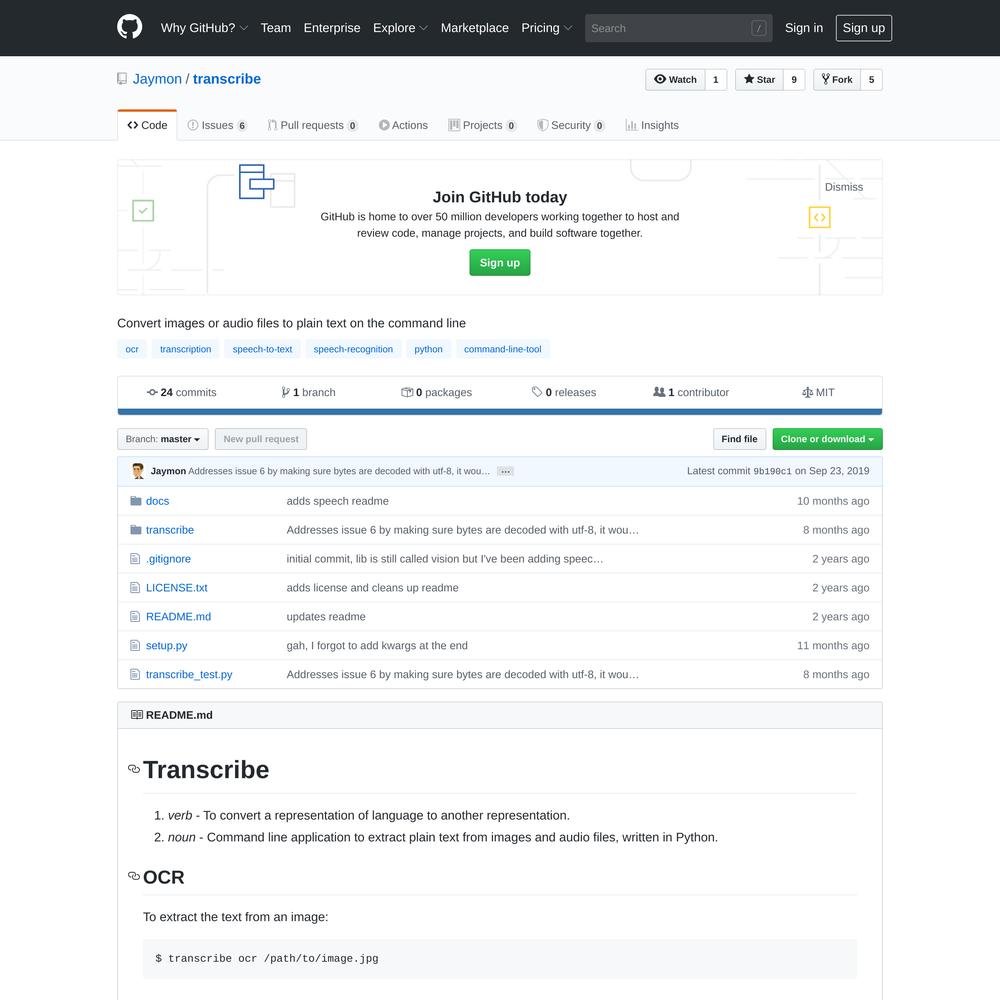This screenshot has width=1000, height=1000.
Task: Open the transcribe repository title link
Action: coord(226,79)
